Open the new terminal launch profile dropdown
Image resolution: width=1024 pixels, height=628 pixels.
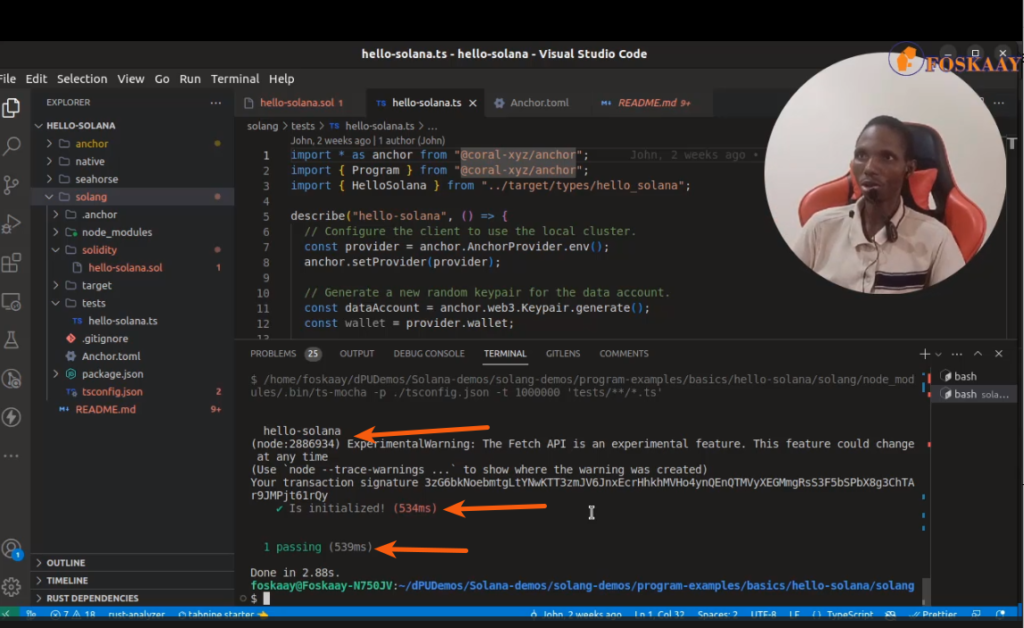[x=938, y=354]
